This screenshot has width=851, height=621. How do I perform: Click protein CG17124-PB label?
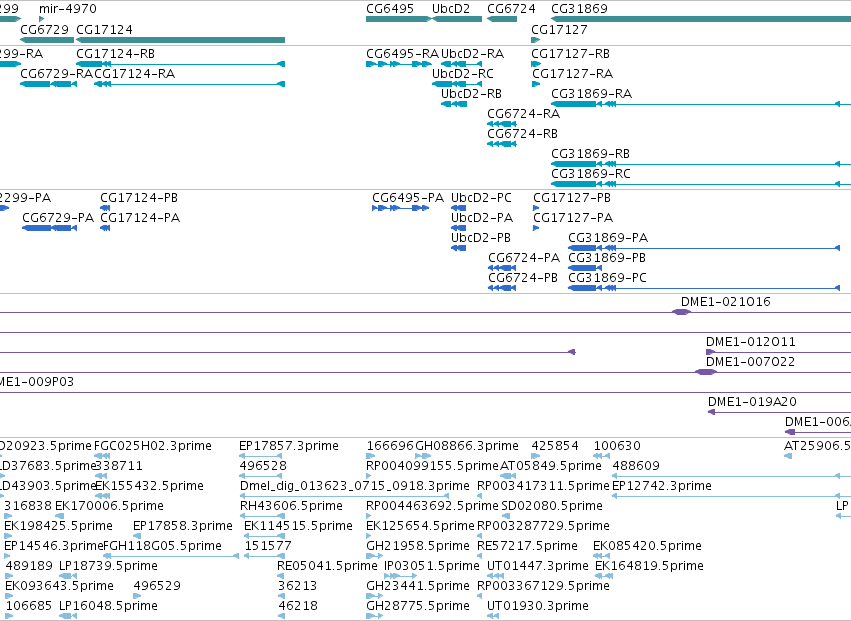(139, 198)
